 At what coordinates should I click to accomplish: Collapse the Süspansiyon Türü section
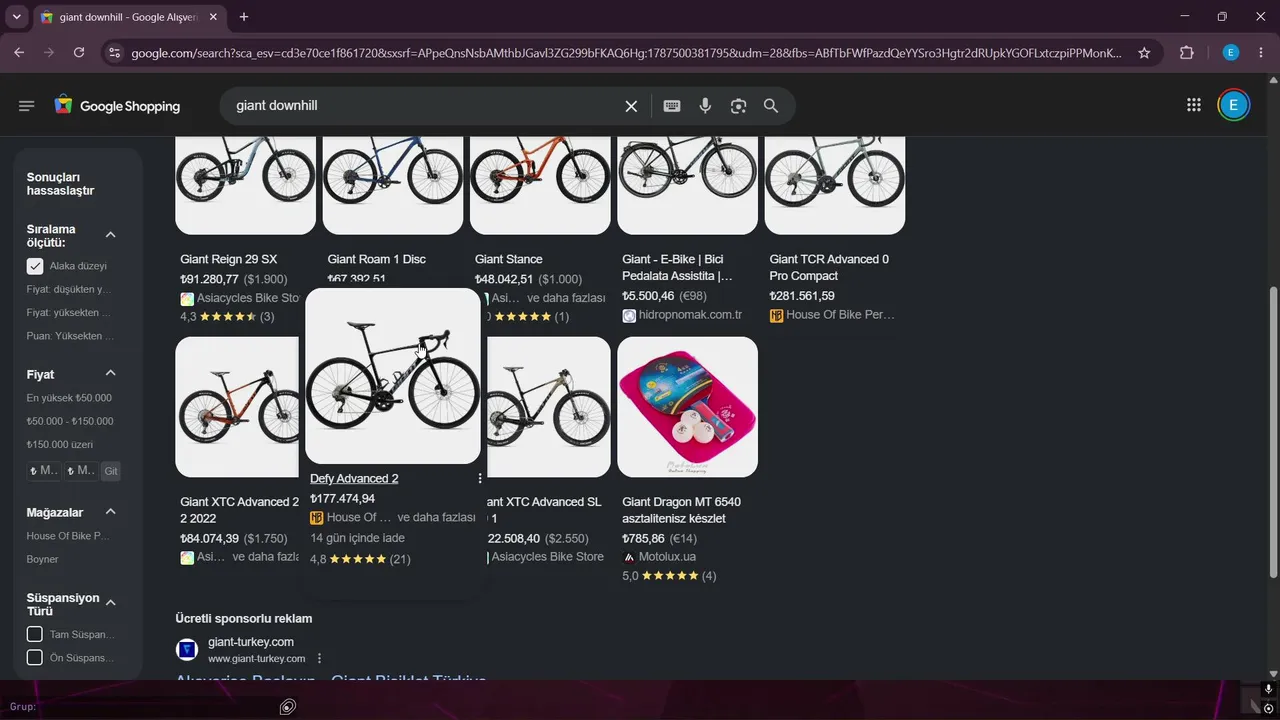pyautogui.click(x=111, y=603)
